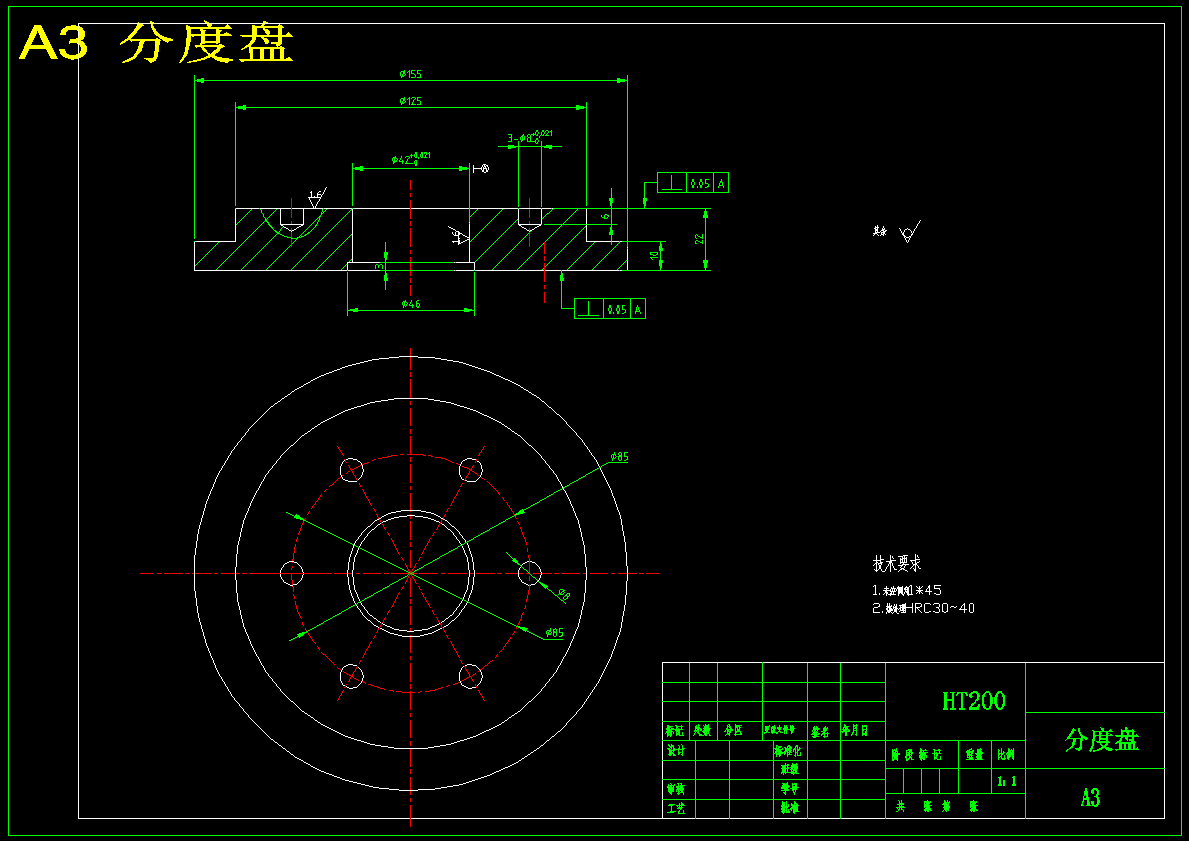Image resolution: width=1189 pixels, height=841 pixels.
Task: Click the 22 overall height dimension
Action: click(700, 238)
